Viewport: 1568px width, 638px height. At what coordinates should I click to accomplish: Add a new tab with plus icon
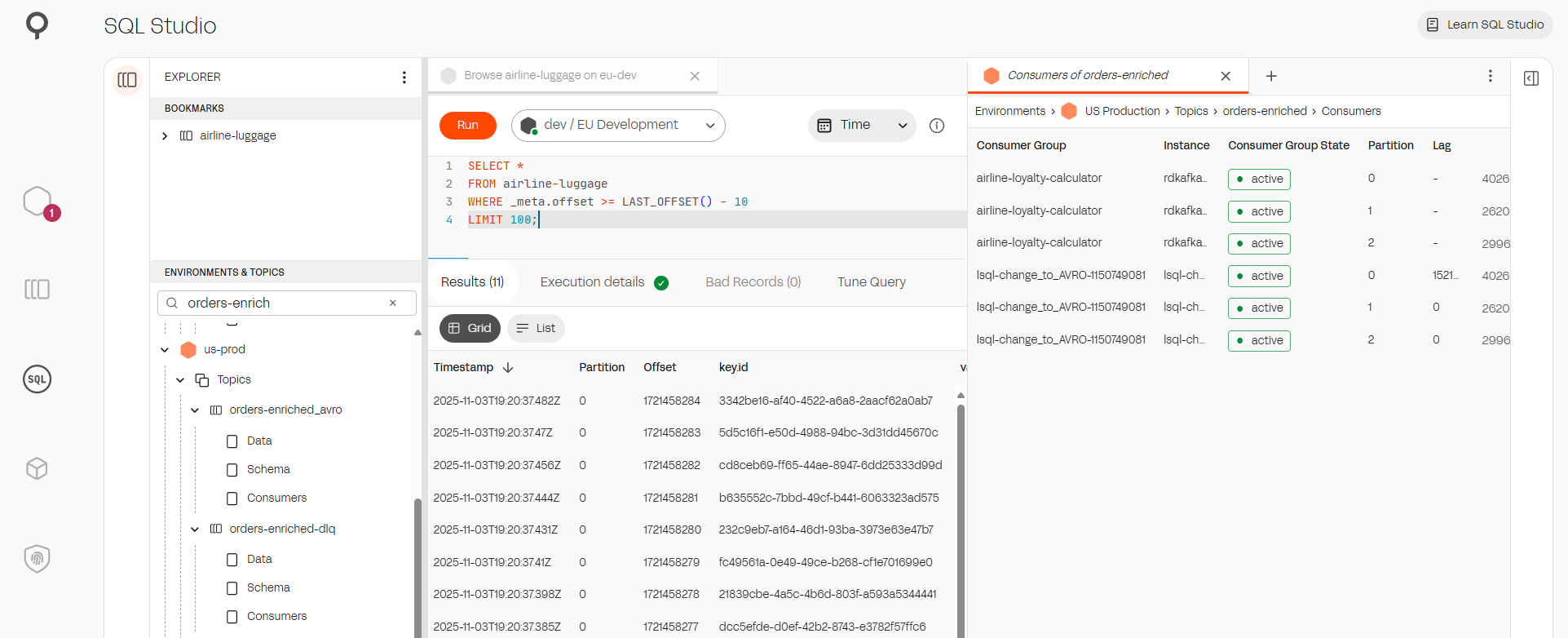1270,76
